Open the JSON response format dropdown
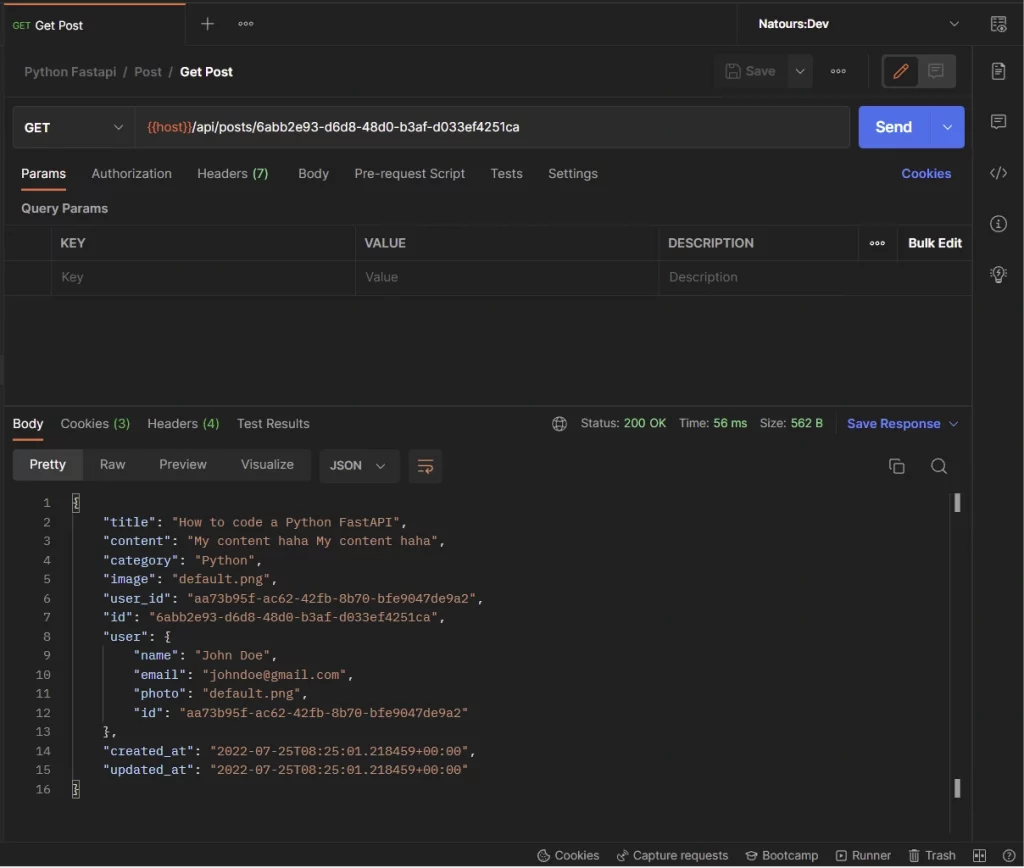The height and width of the screenshot is (868, 1024). (x=358, y=465)
